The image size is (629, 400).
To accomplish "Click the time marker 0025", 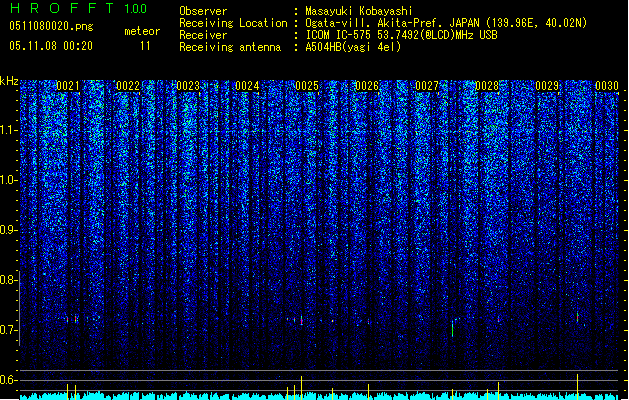I will [x=307, y=86].
